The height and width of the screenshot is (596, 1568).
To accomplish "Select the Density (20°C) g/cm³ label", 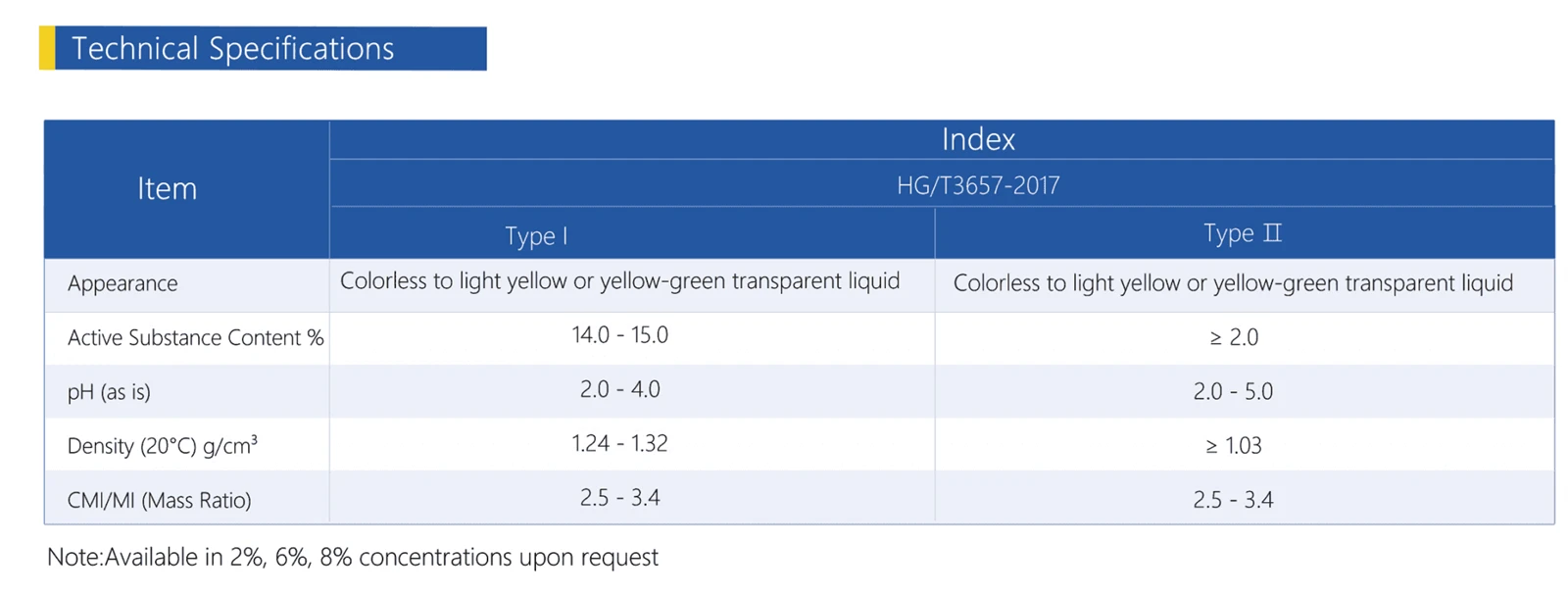I will [163, 445].
